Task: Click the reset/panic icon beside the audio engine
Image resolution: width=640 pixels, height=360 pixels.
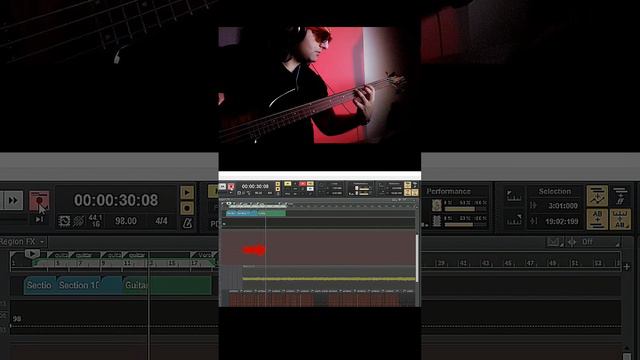Action: click(78, 221)
